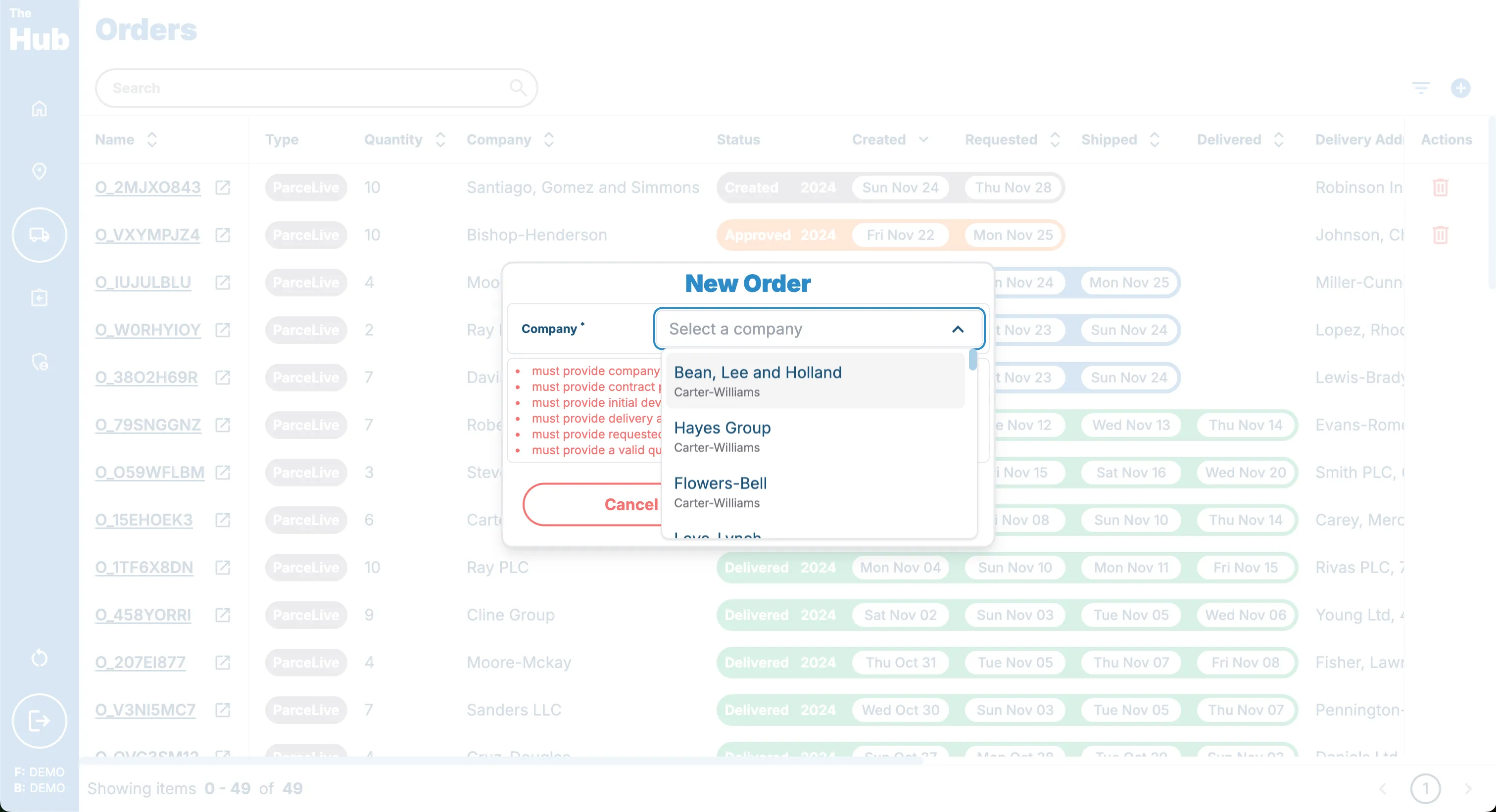
Task: Sort table by Company column
Action: pyautogui.click(x=549, y=140)
